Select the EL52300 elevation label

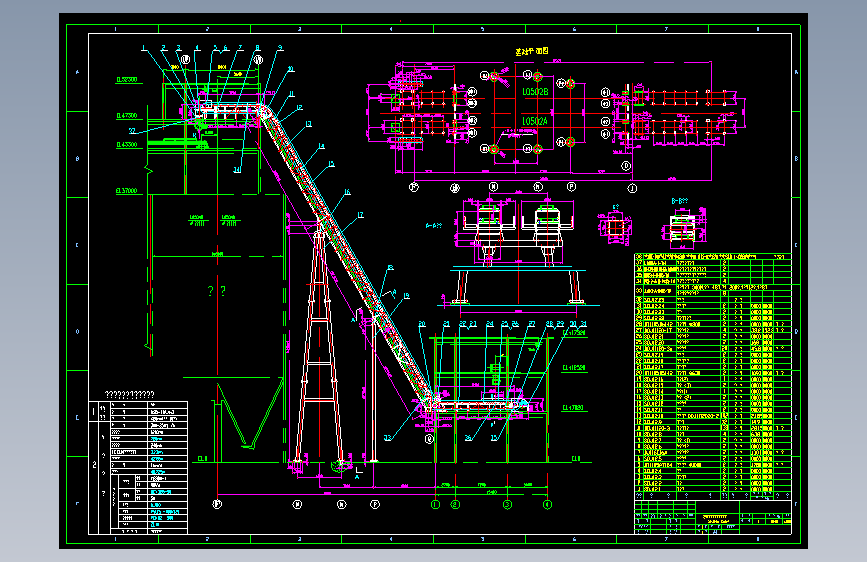127,80
